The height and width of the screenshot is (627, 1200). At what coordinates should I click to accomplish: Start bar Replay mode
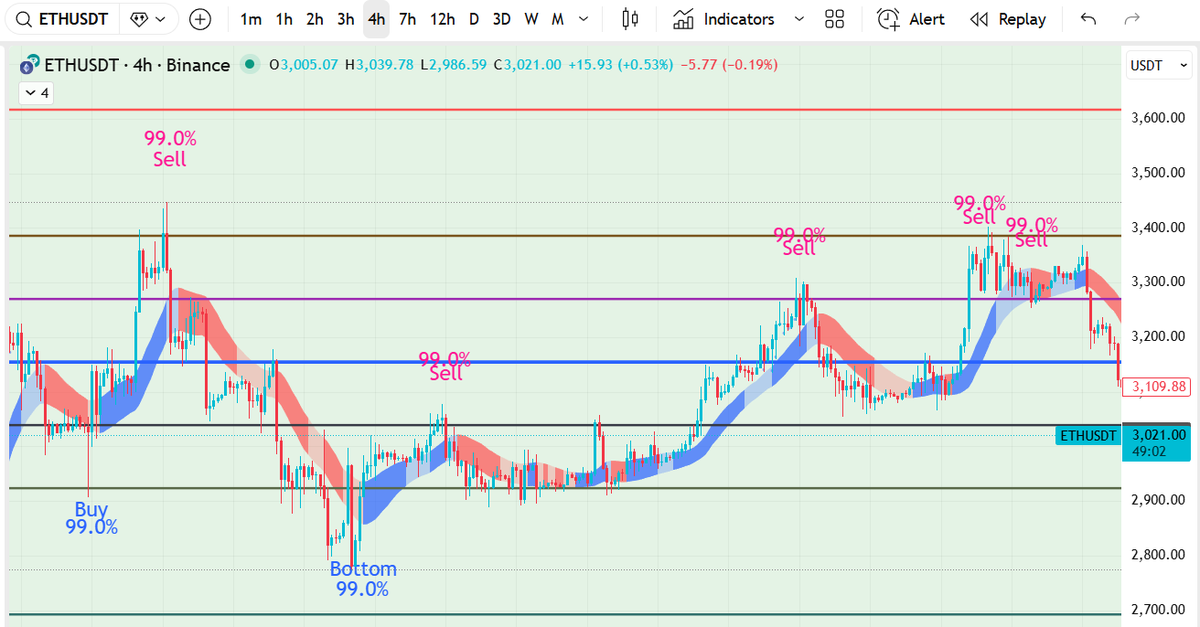(1008, 19)
